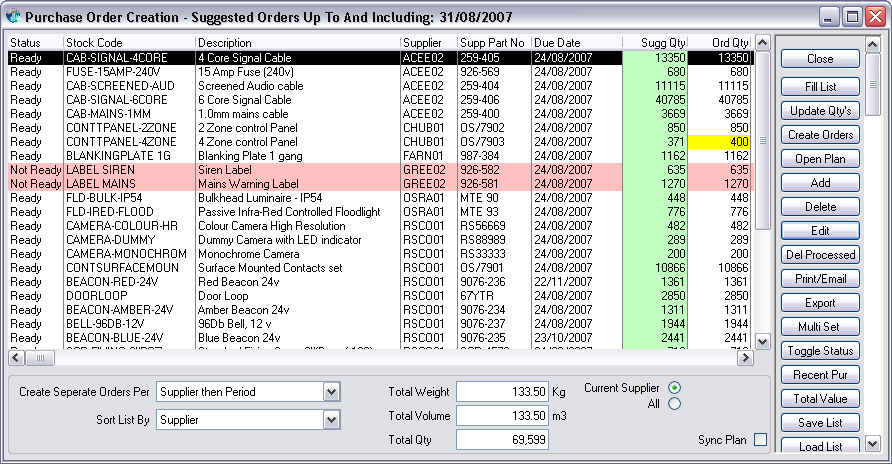Click due date 22/11/2007
This screenshot has width=892, height=464.
pos(563,282)
